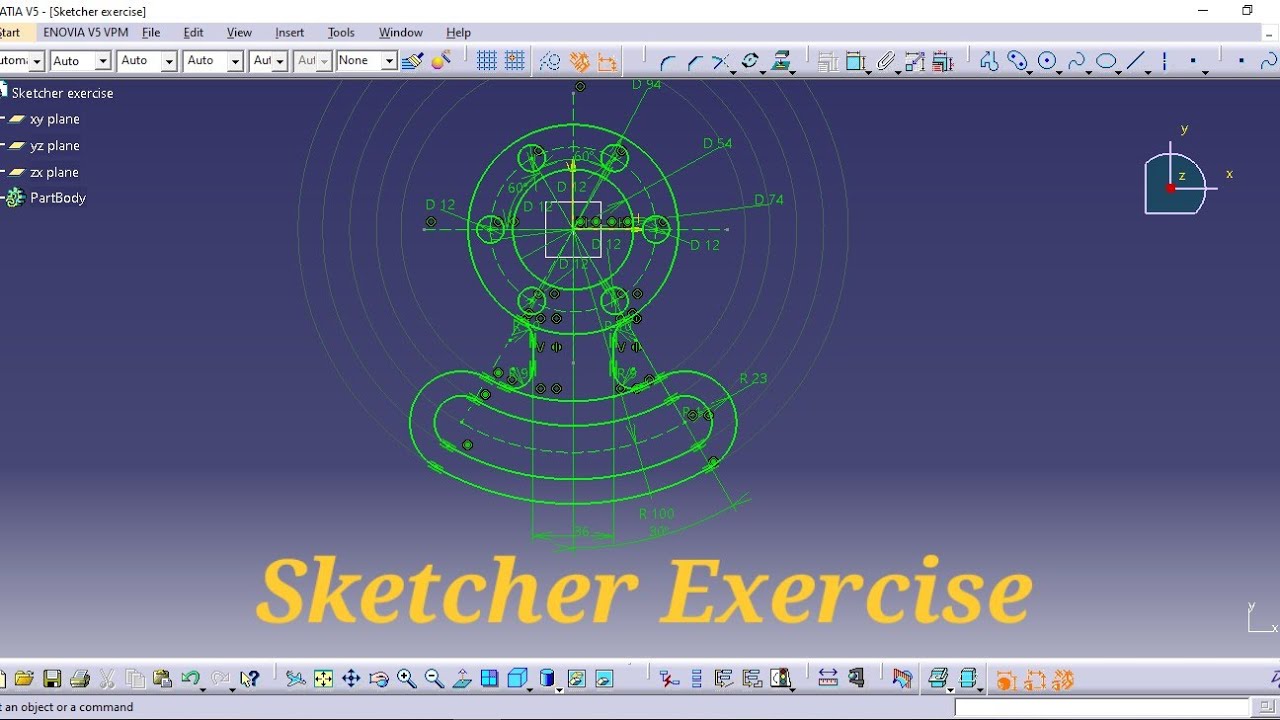
Task: Click the Print icon
Action: coord(80,679)
